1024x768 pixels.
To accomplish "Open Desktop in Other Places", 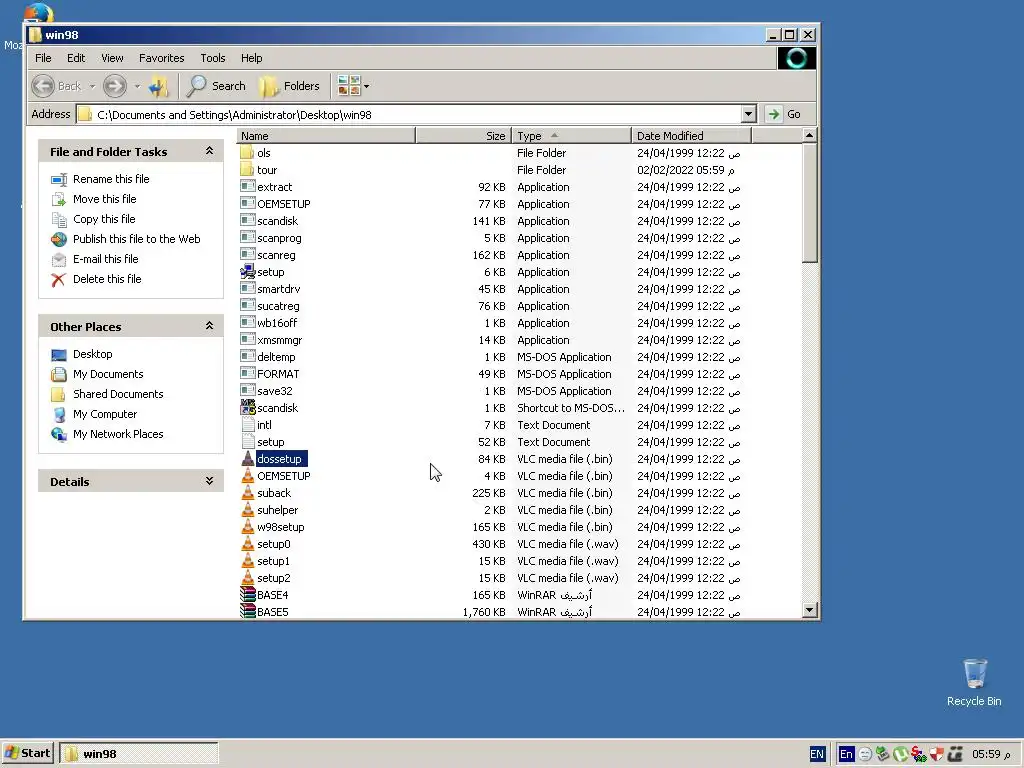I will point(93,354).
